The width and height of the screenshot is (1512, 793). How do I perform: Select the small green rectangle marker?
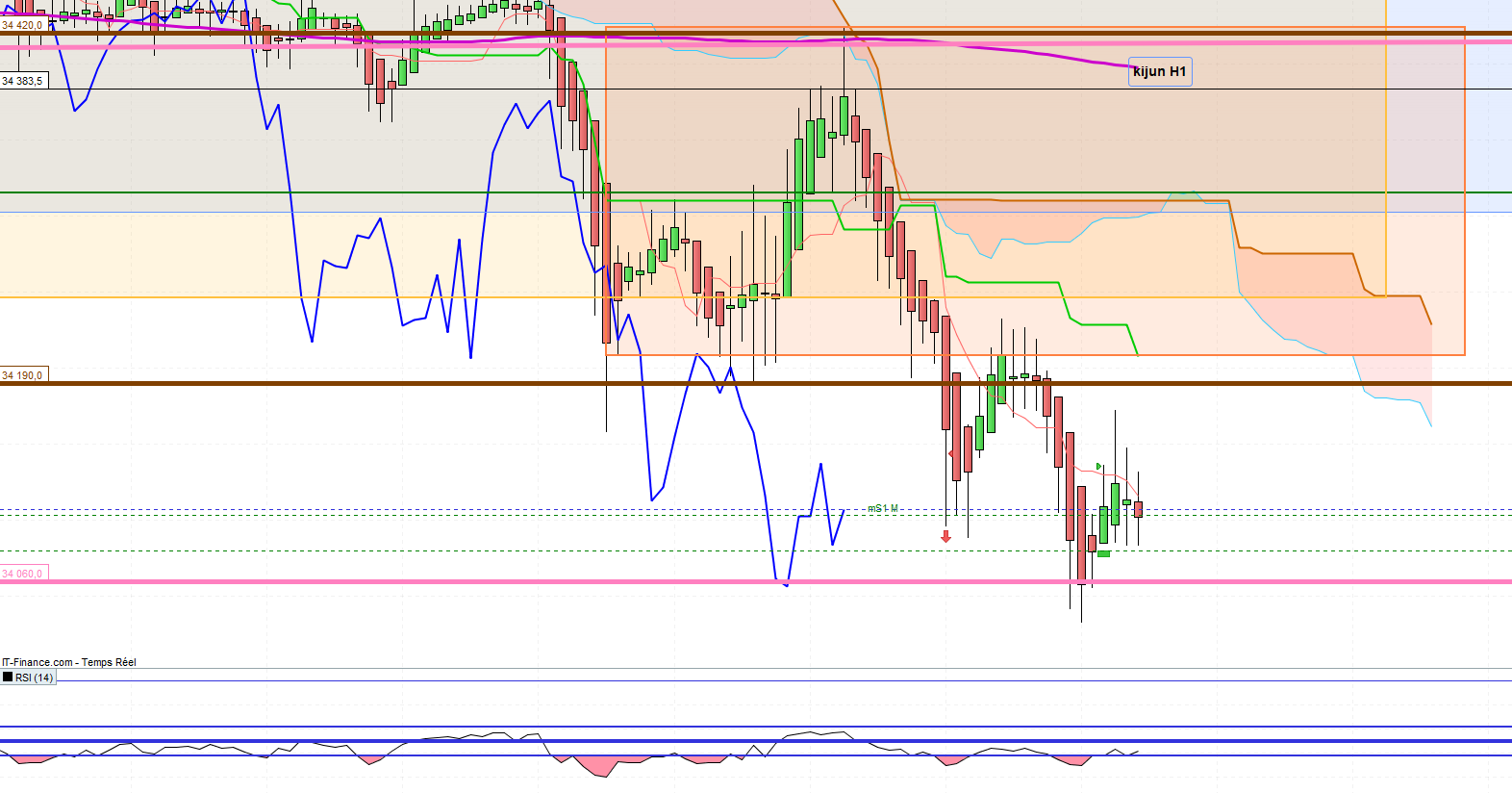click(x=1103, y=554)
